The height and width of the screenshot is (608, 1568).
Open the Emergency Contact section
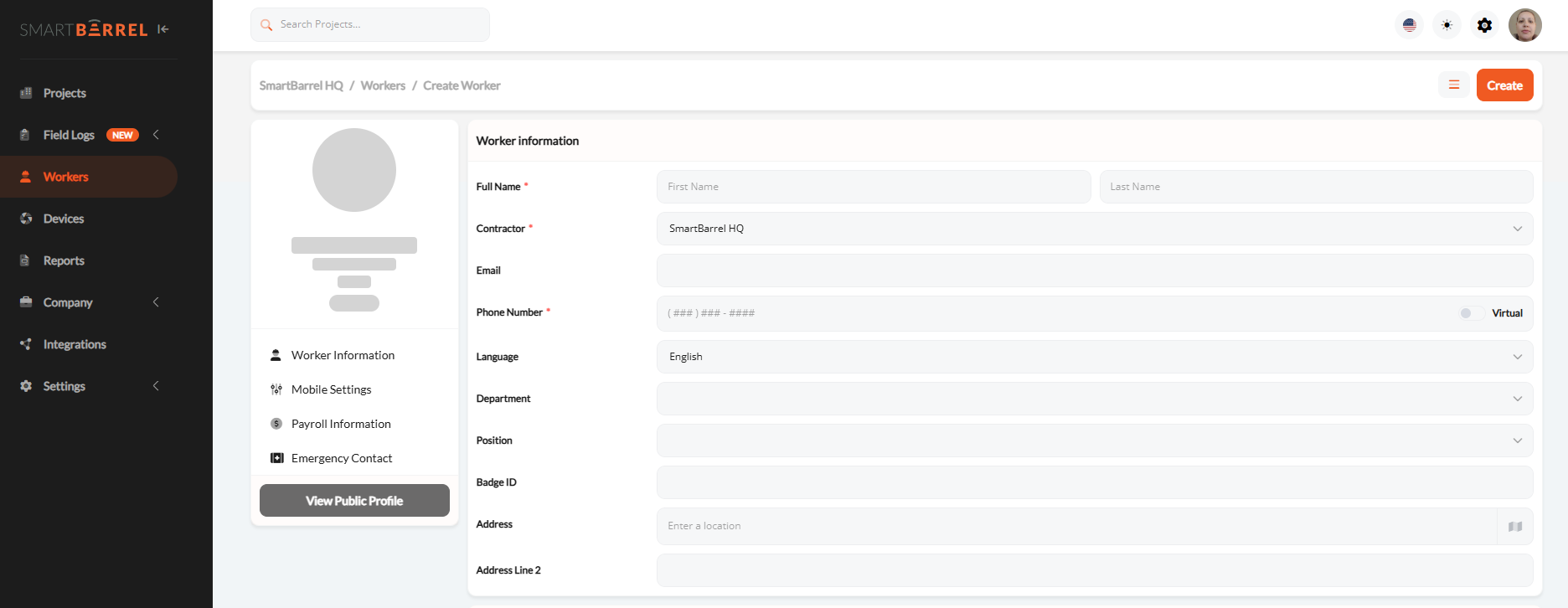[342, 458]
